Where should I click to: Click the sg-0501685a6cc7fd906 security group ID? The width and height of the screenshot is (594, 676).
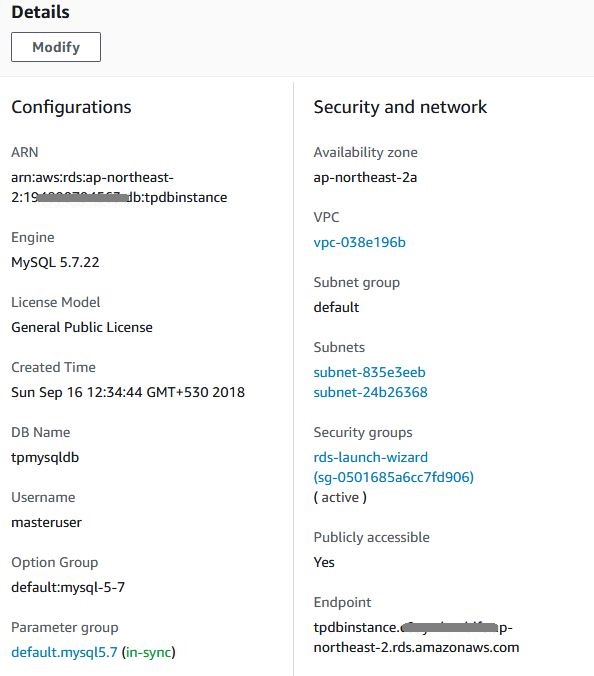tap(394, 477)
